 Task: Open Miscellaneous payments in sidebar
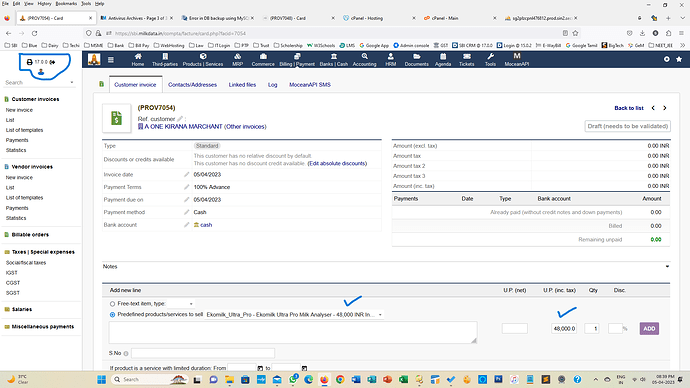tap(43, 327)
